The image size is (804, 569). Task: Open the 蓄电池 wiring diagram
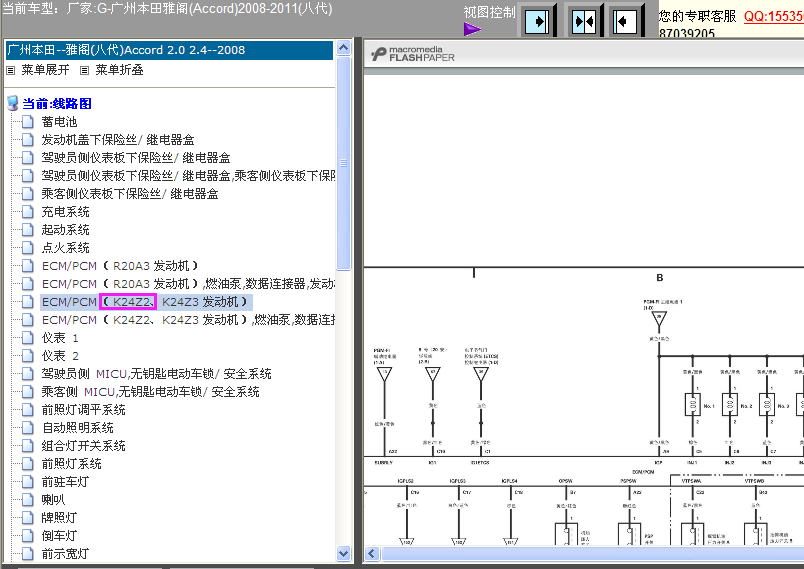click(x=59, y=122)
